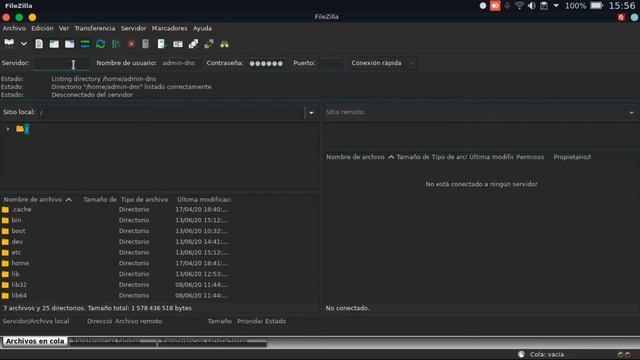
Task: Switch to Transferencias fallidas tab
Action: click(x=112, y=341)
